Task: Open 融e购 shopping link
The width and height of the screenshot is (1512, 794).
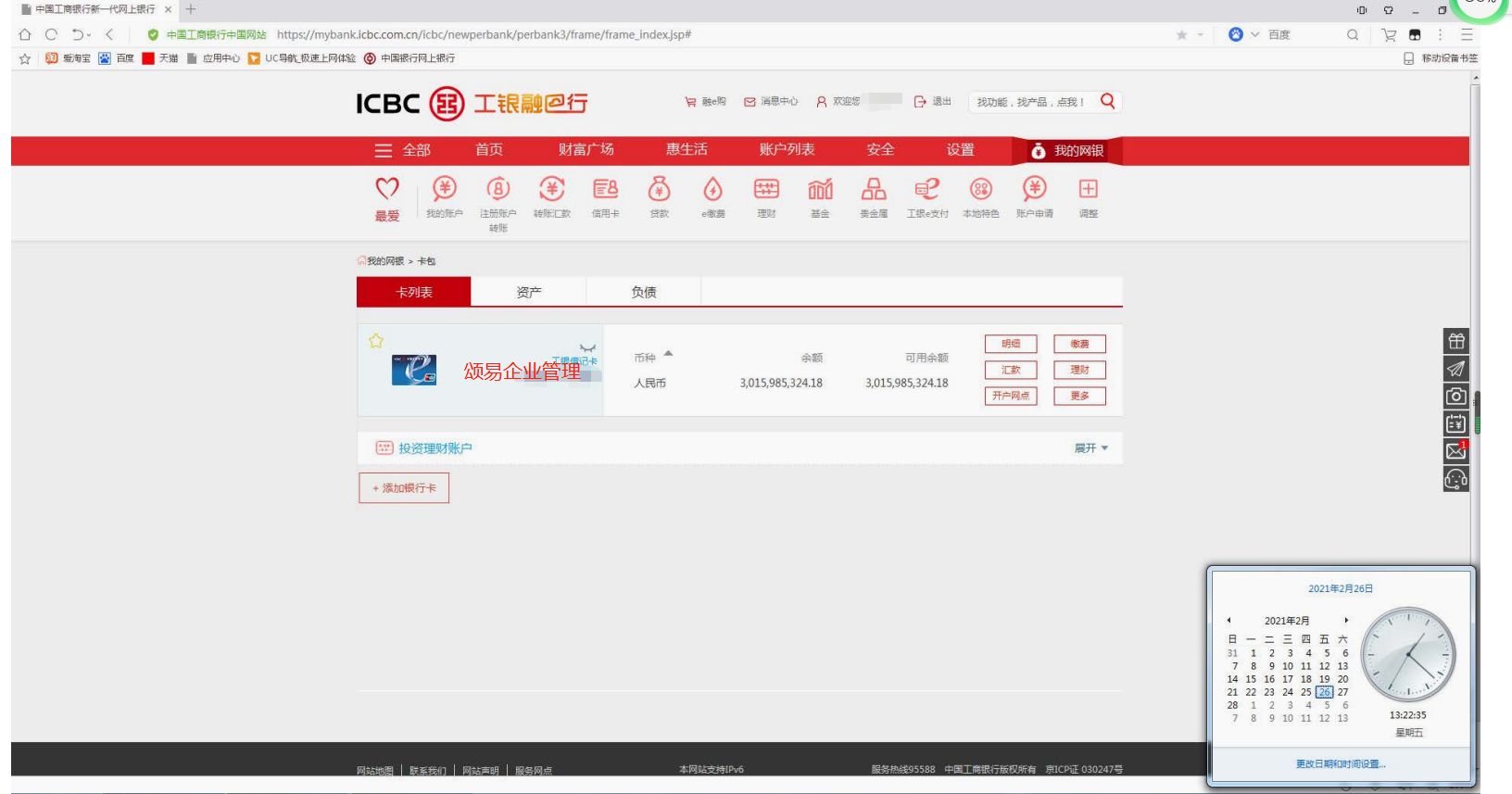Action: point(705,102)
